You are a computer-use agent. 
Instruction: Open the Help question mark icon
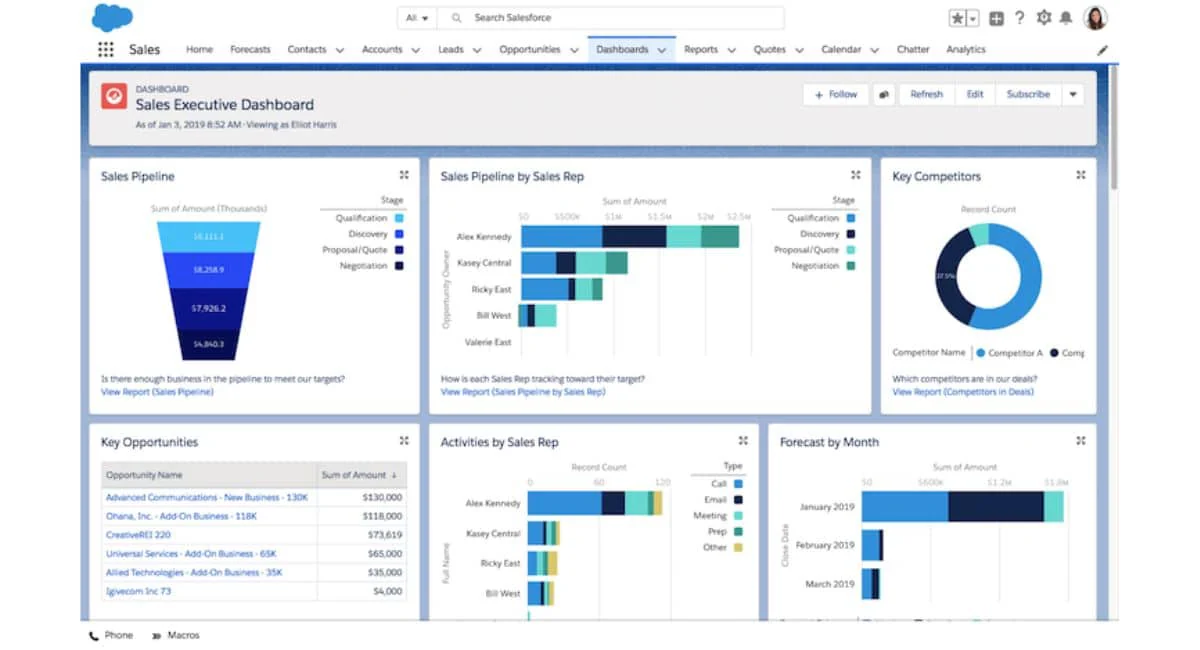coord(1020,18)
